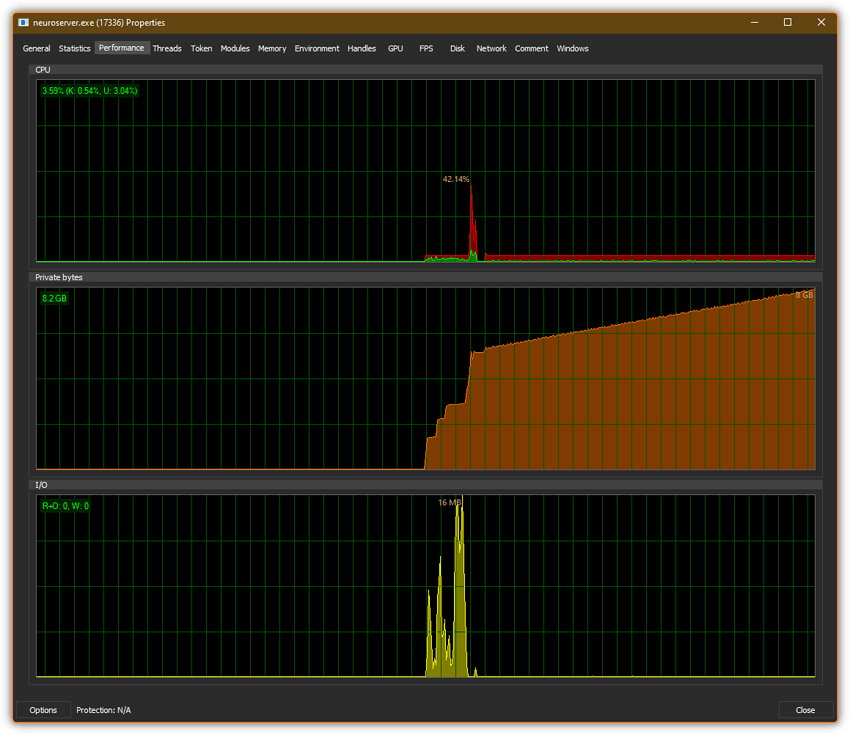Open the Comment tab
Viewport: 850px width, 734px height.
pos(531,48)
